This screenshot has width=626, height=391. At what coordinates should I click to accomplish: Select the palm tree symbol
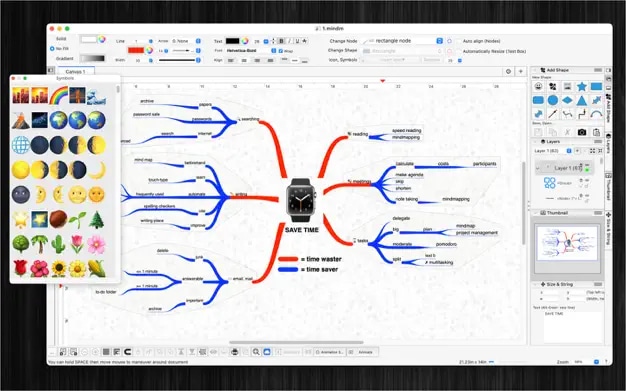click(40, 244)
